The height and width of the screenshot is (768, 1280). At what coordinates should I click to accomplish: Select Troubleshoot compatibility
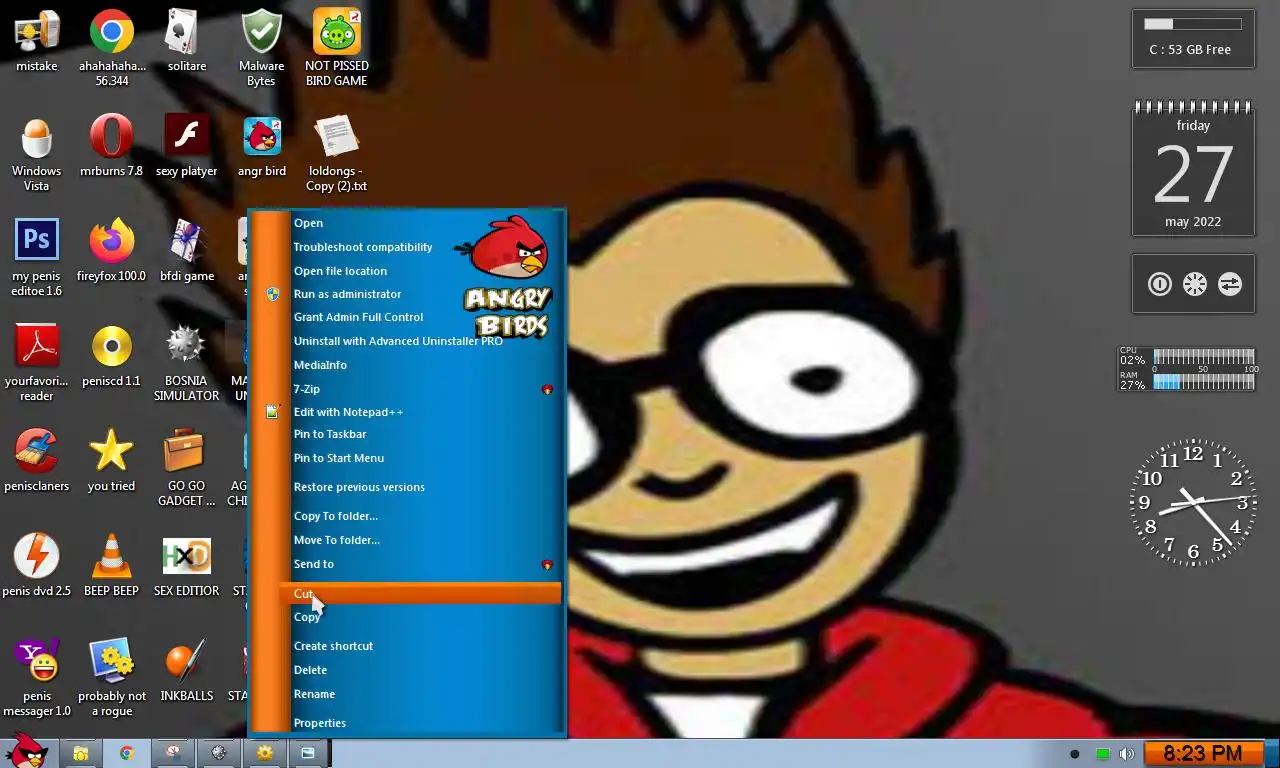click(421, 247)
